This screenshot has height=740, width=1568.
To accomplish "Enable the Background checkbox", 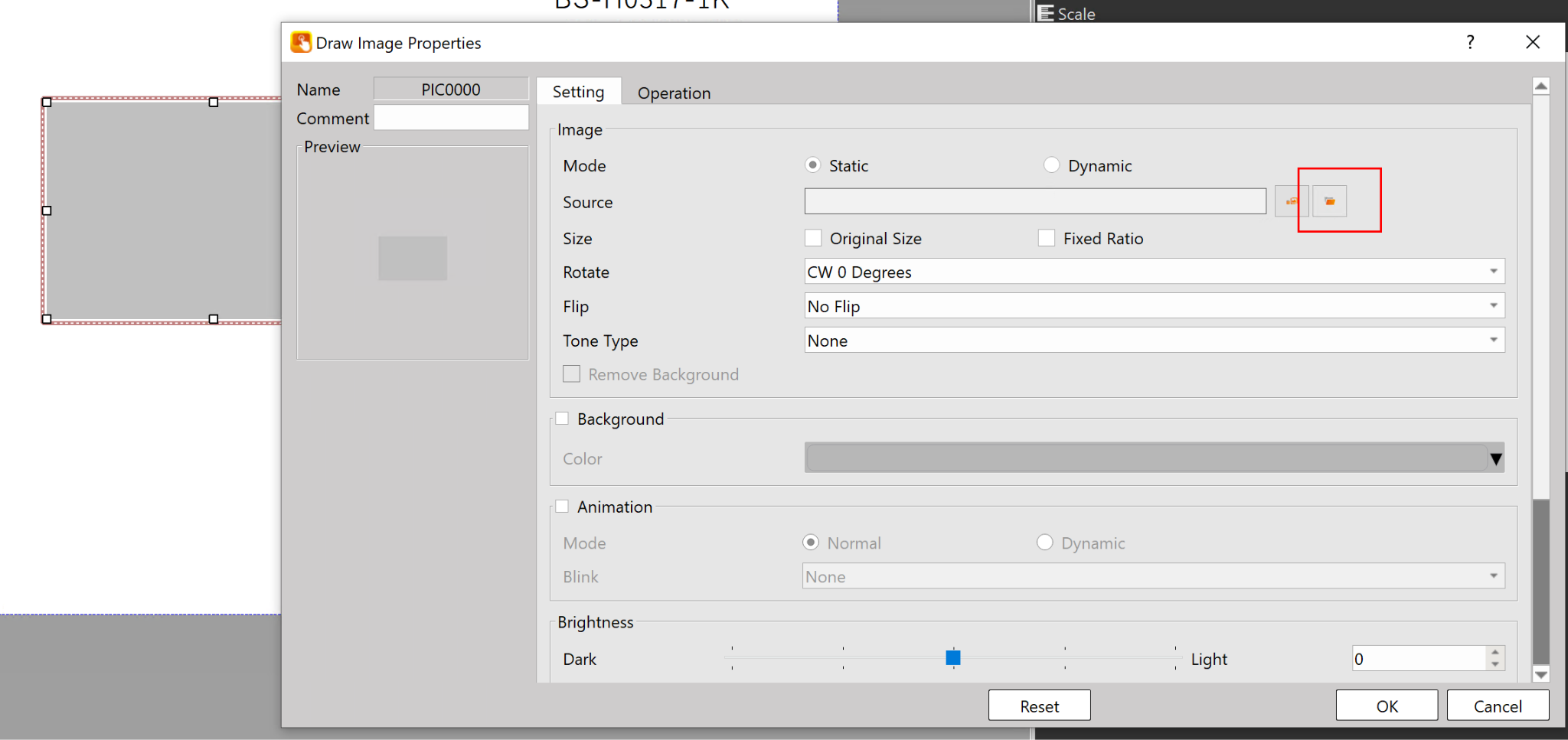I will click(562, 419).
